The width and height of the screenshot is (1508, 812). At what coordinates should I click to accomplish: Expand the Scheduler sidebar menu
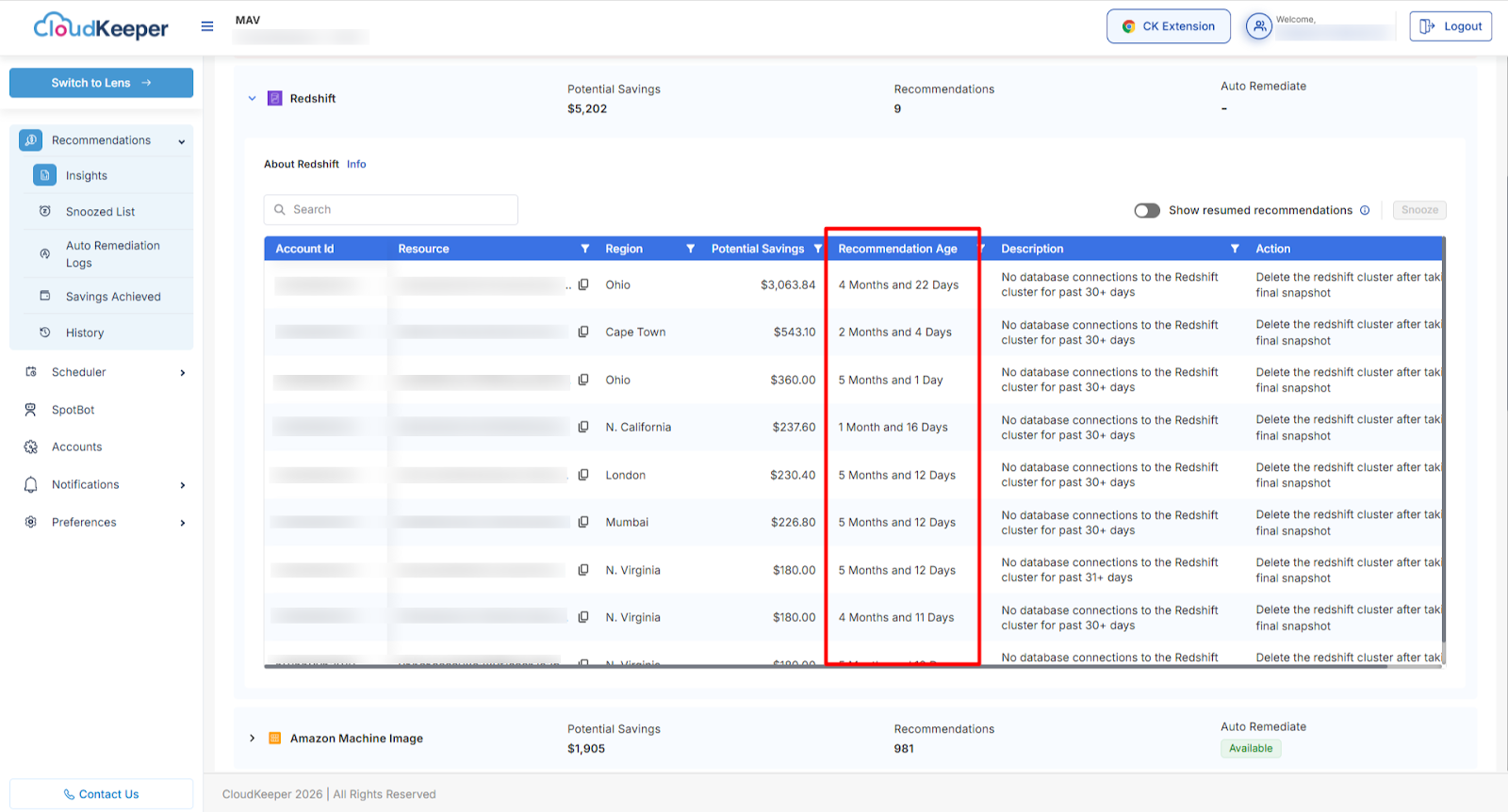pos(182,372)
